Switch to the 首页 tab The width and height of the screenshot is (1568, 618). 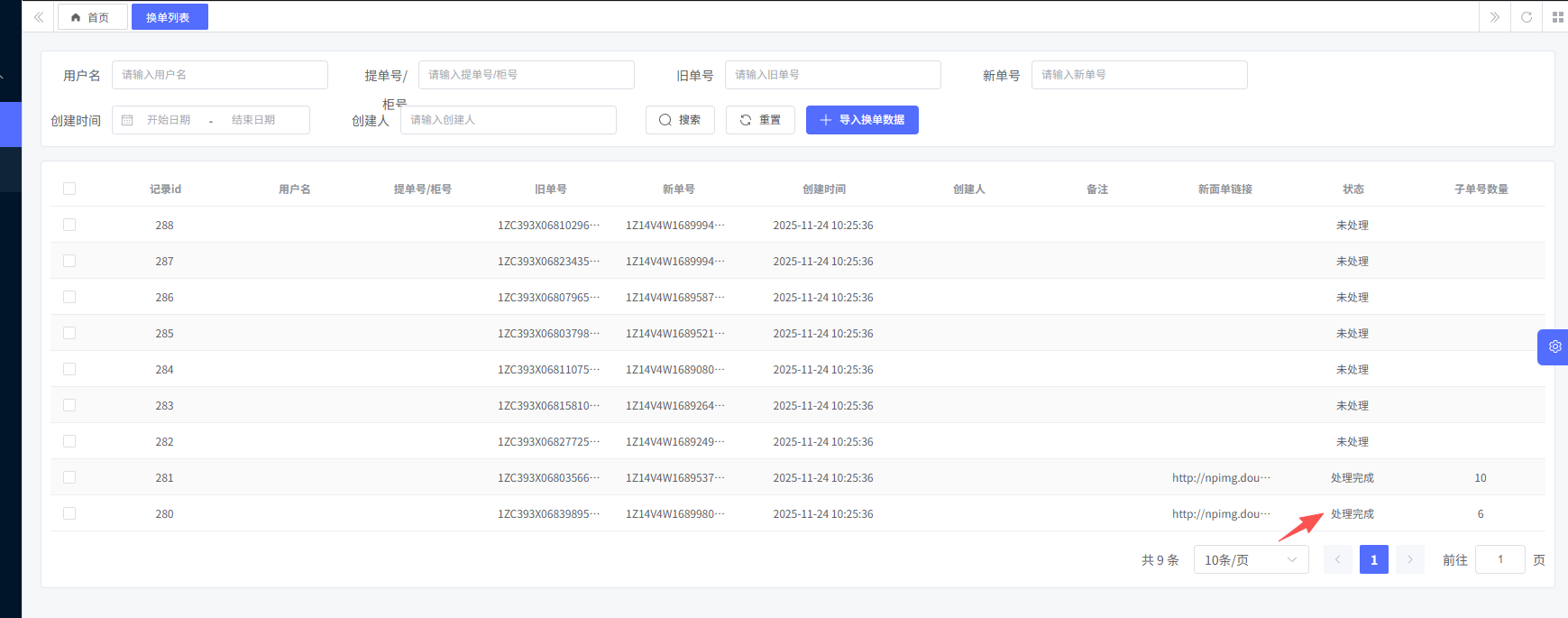(91, 17)
